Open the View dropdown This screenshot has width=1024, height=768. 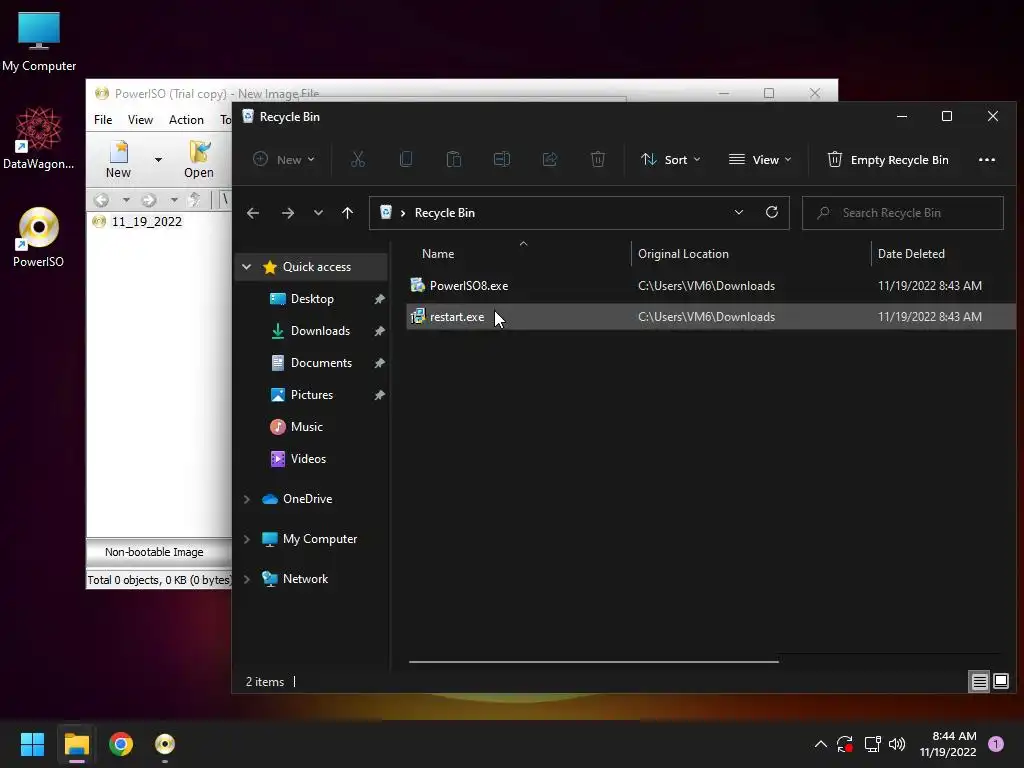[x=760, y=159]
